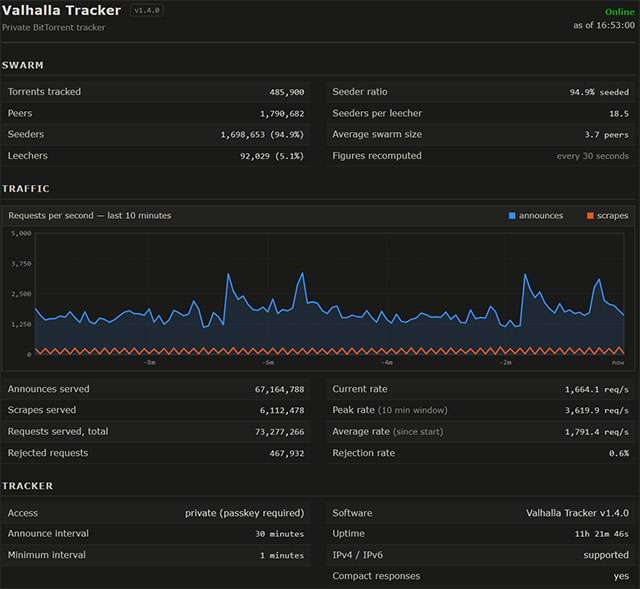Click the 'Requests per second — last 10 minutes' title
This screenshot has height=589, width=640.
tap(90, 216)
